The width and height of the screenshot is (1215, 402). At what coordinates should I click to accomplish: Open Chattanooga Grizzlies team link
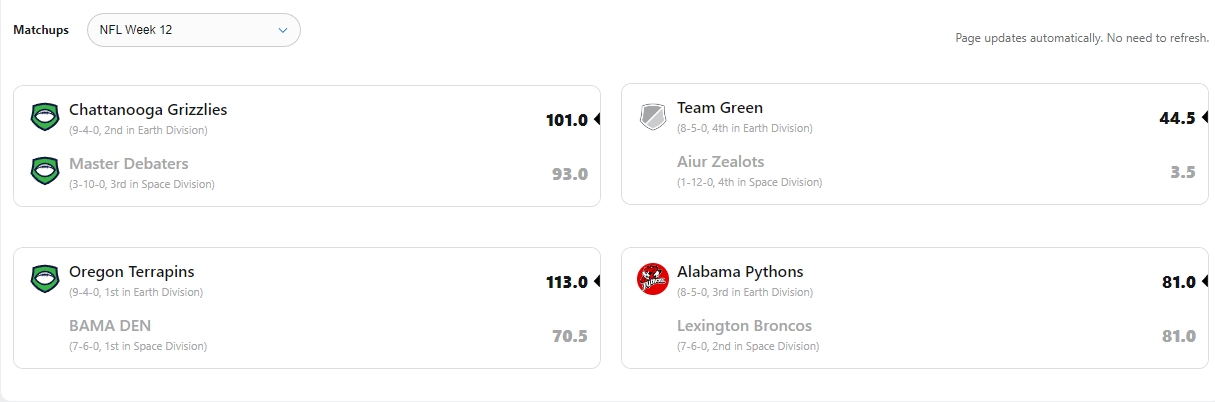tap(148, 110)
